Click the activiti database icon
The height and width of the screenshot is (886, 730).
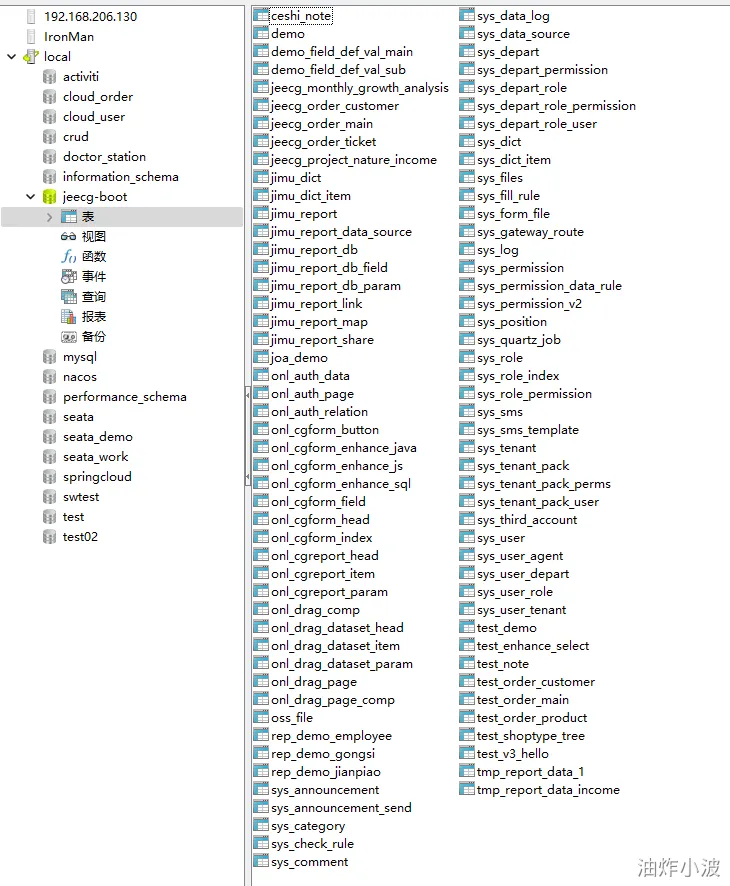(50, 77)
